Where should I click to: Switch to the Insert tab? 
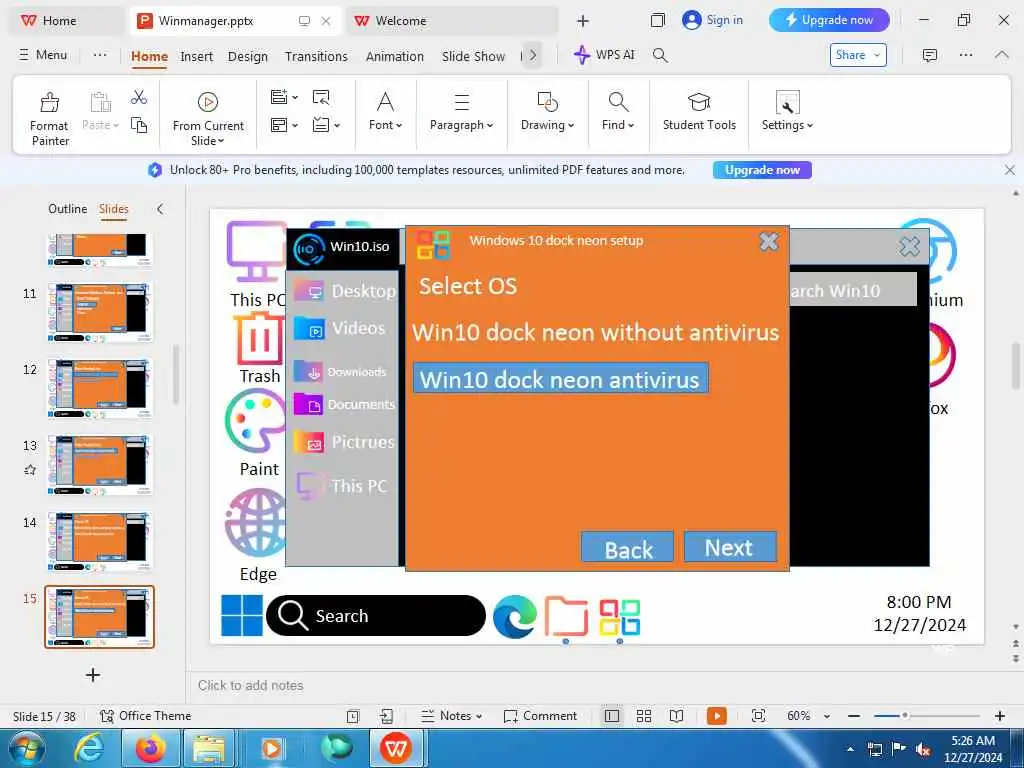coord(197,56)
